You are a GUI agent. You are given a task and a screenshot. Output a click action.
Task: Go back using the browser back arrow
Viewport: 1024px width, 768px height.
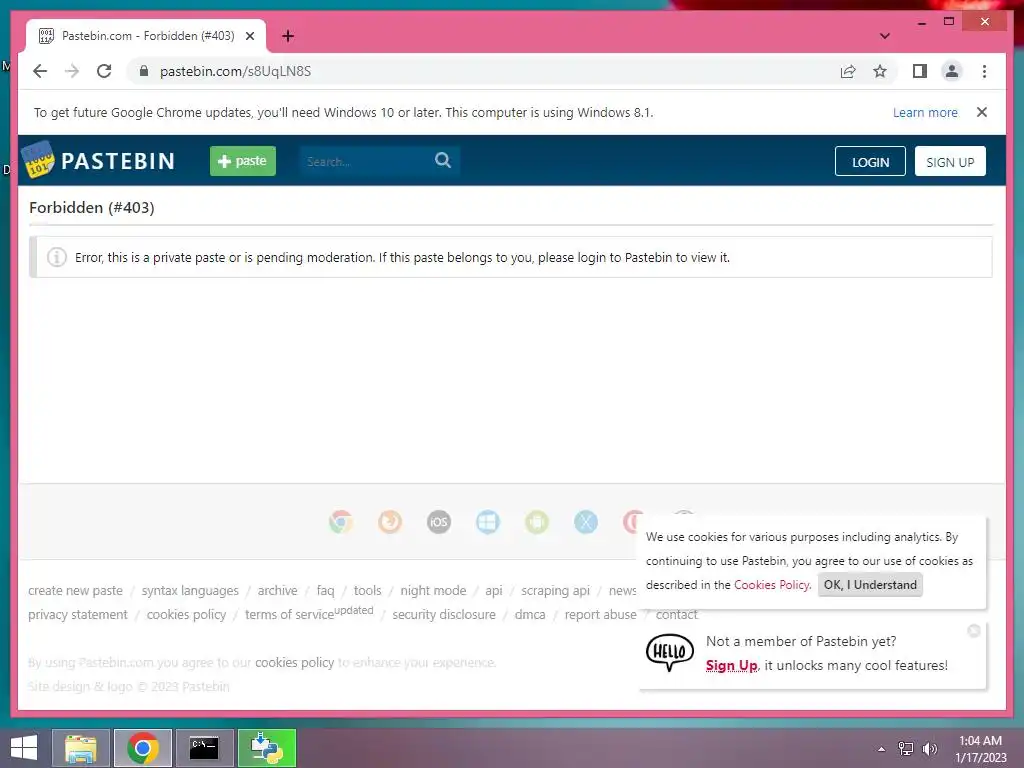[x=40, y=71]
